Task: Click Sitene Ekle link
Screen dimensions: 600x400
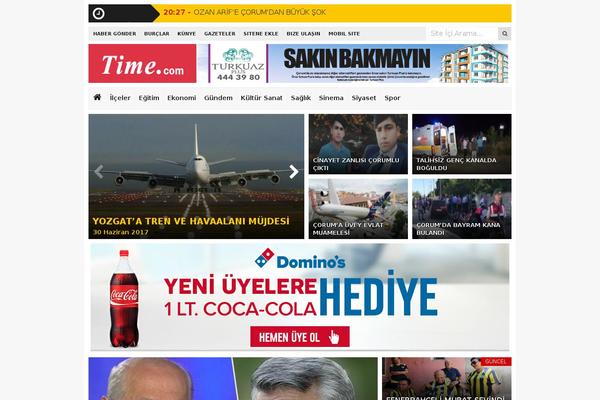Action: click(261, 34)
